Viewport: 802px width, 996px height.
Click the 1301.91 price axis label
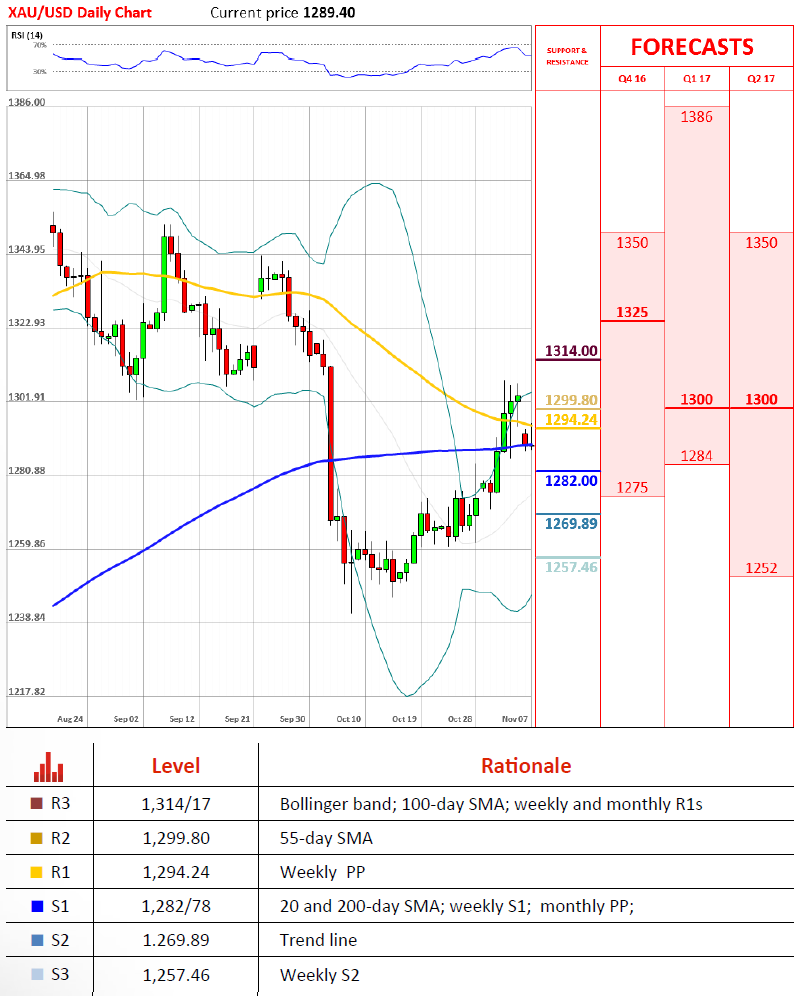[x=26, y=397]
